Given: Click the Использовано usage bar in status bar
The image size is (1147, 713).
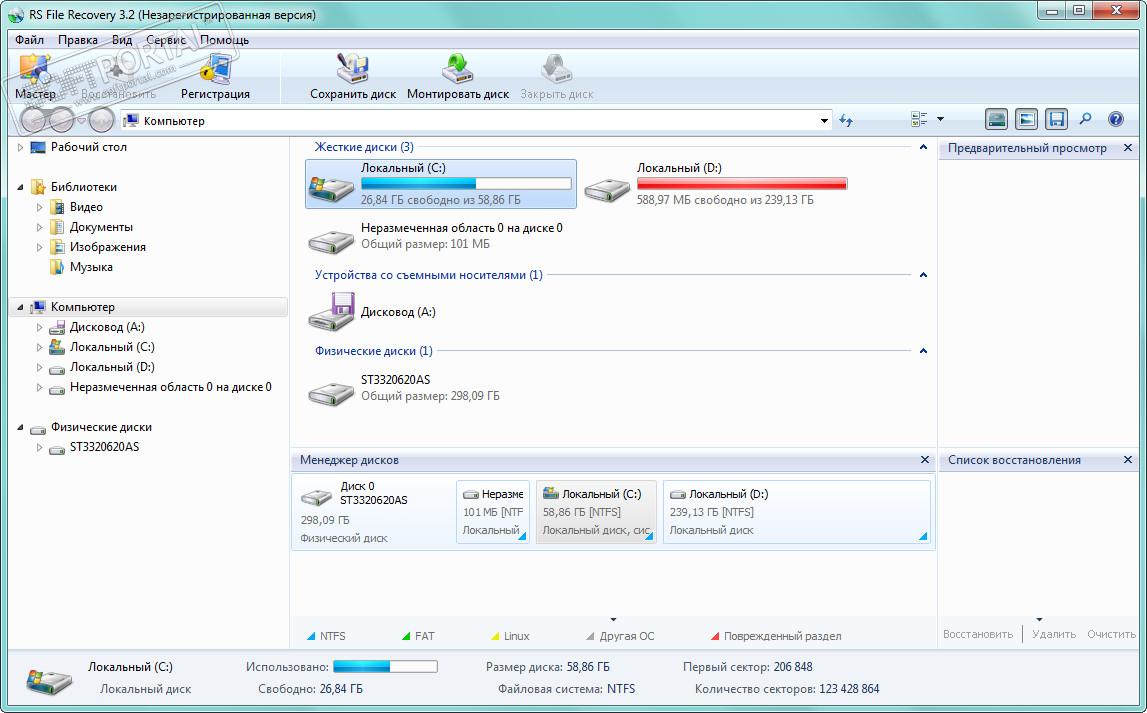Looking at the screenshot, I should (x=385, y=666).
